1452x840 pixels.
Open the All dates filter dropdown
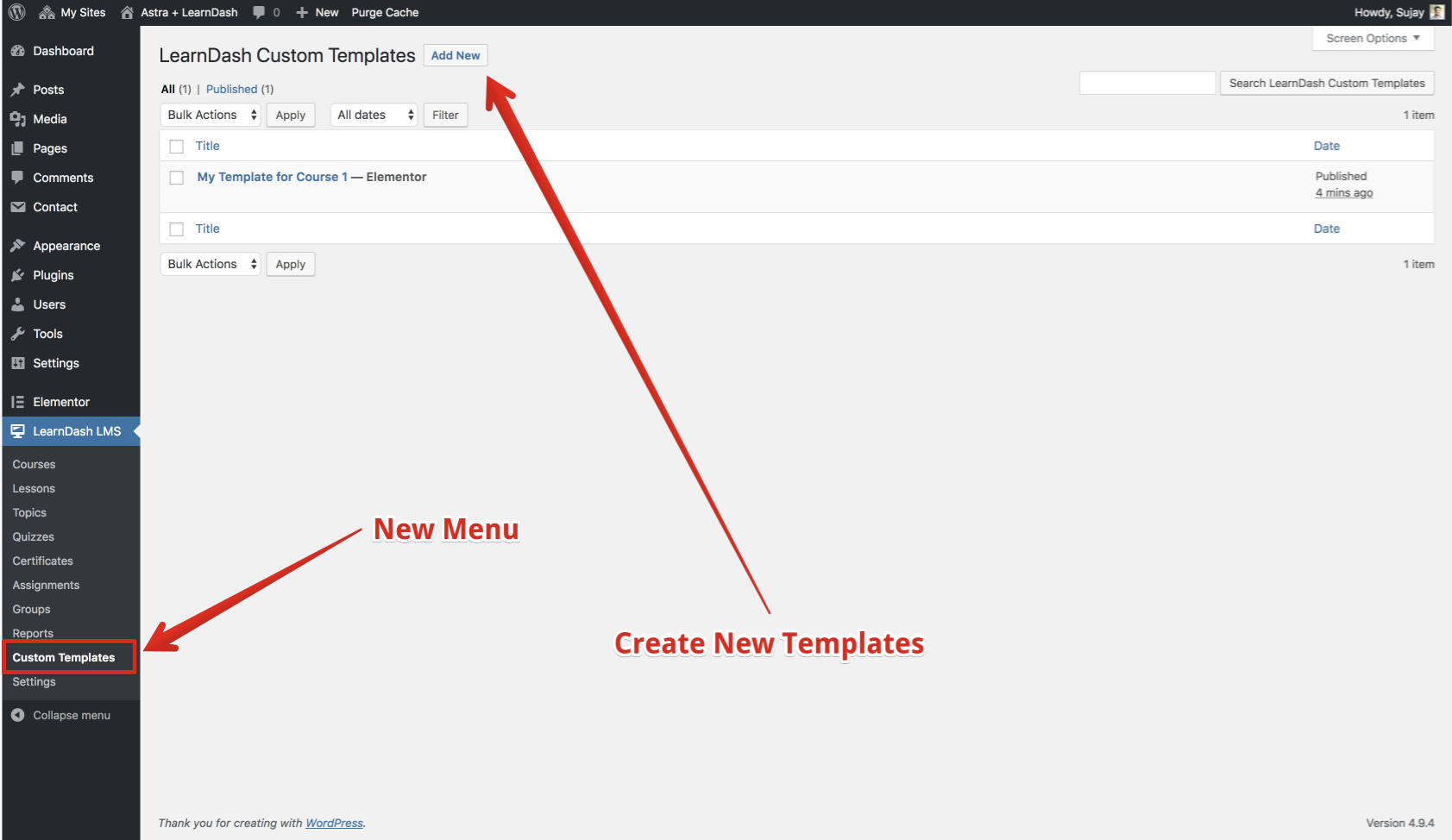tap(374, 115)
